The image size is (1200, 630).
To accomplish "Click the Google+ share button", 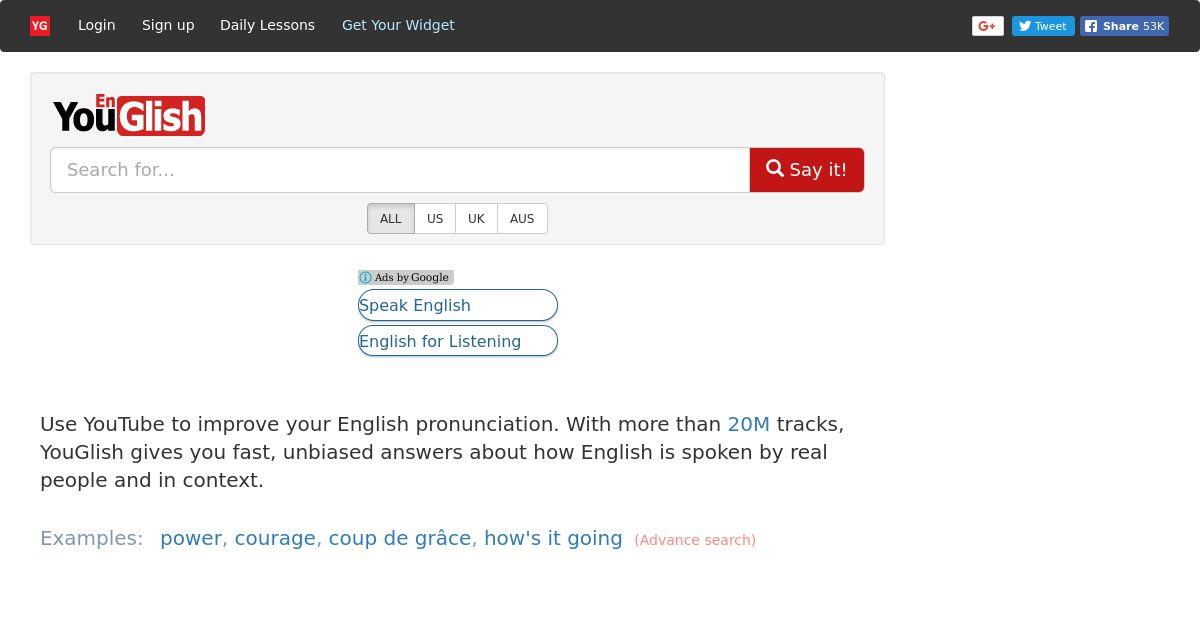I will pyautogui.click(x=988, y=26).
